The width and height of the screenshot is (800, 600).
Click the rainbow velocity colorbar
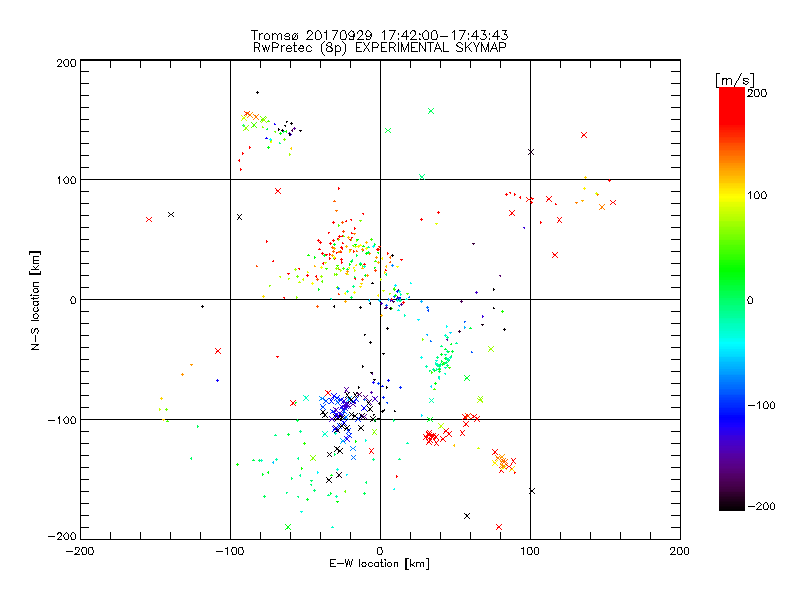coord(732,299)
